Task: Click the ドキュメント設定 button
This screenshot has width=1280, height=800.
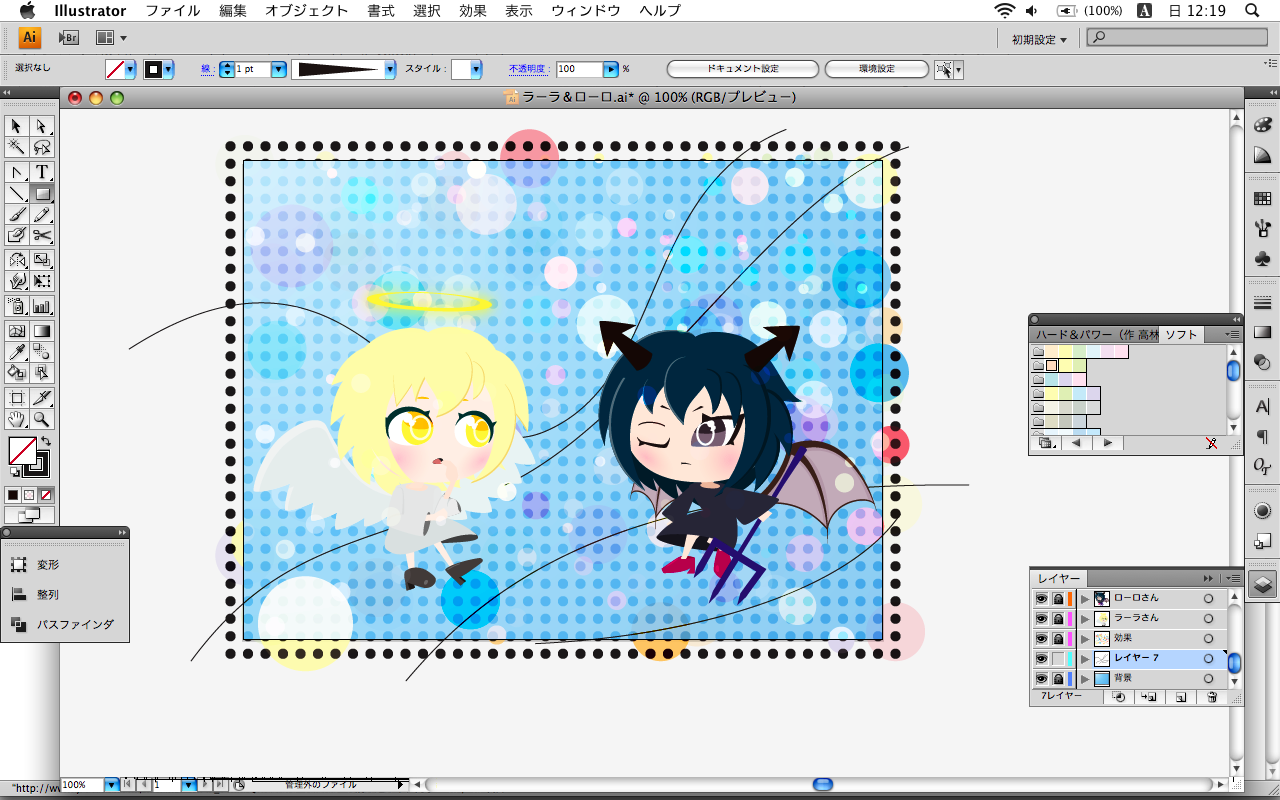Action: [742, 69]
